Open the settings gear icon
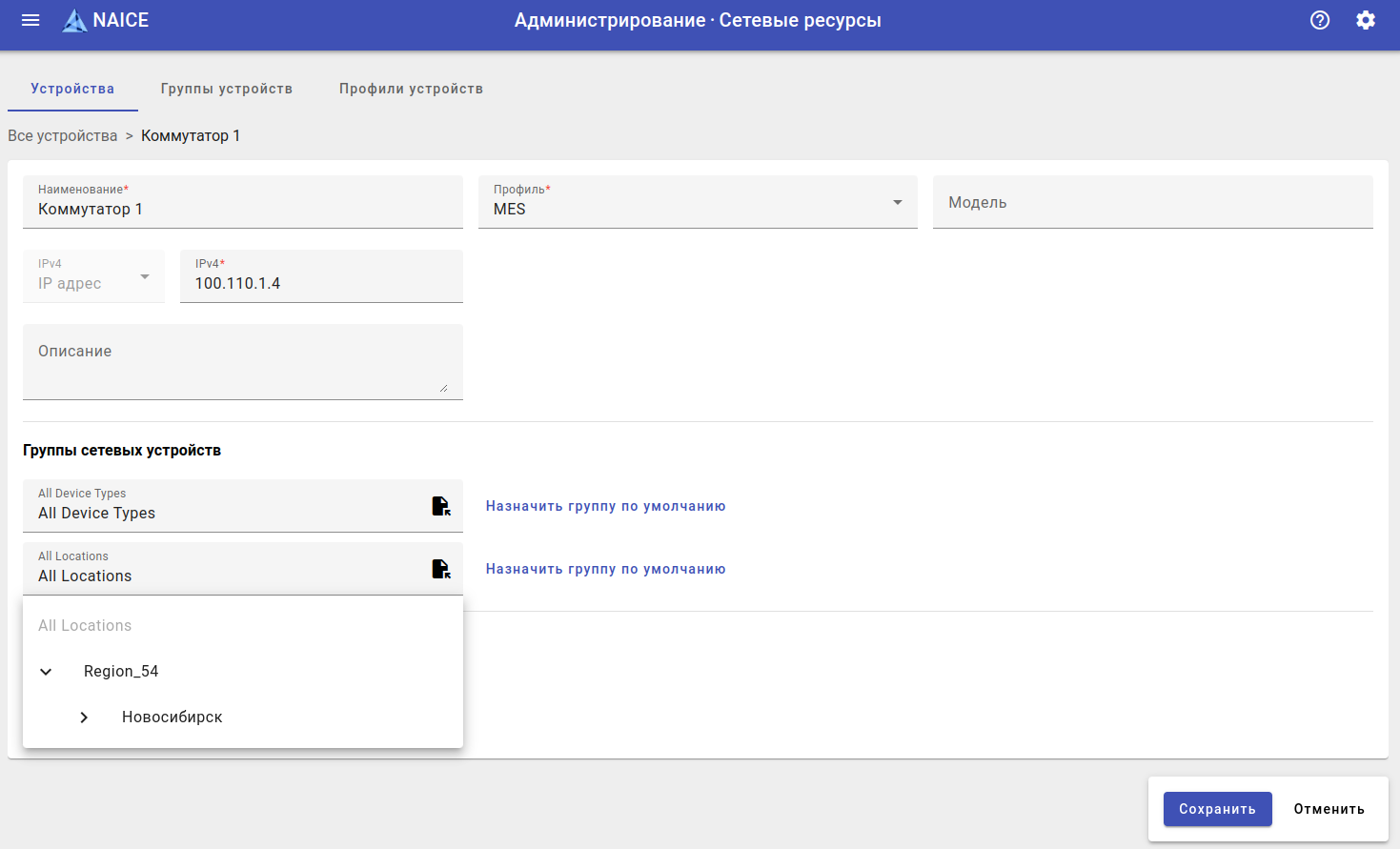1400x849 pixels. (x=1366, y=20)
